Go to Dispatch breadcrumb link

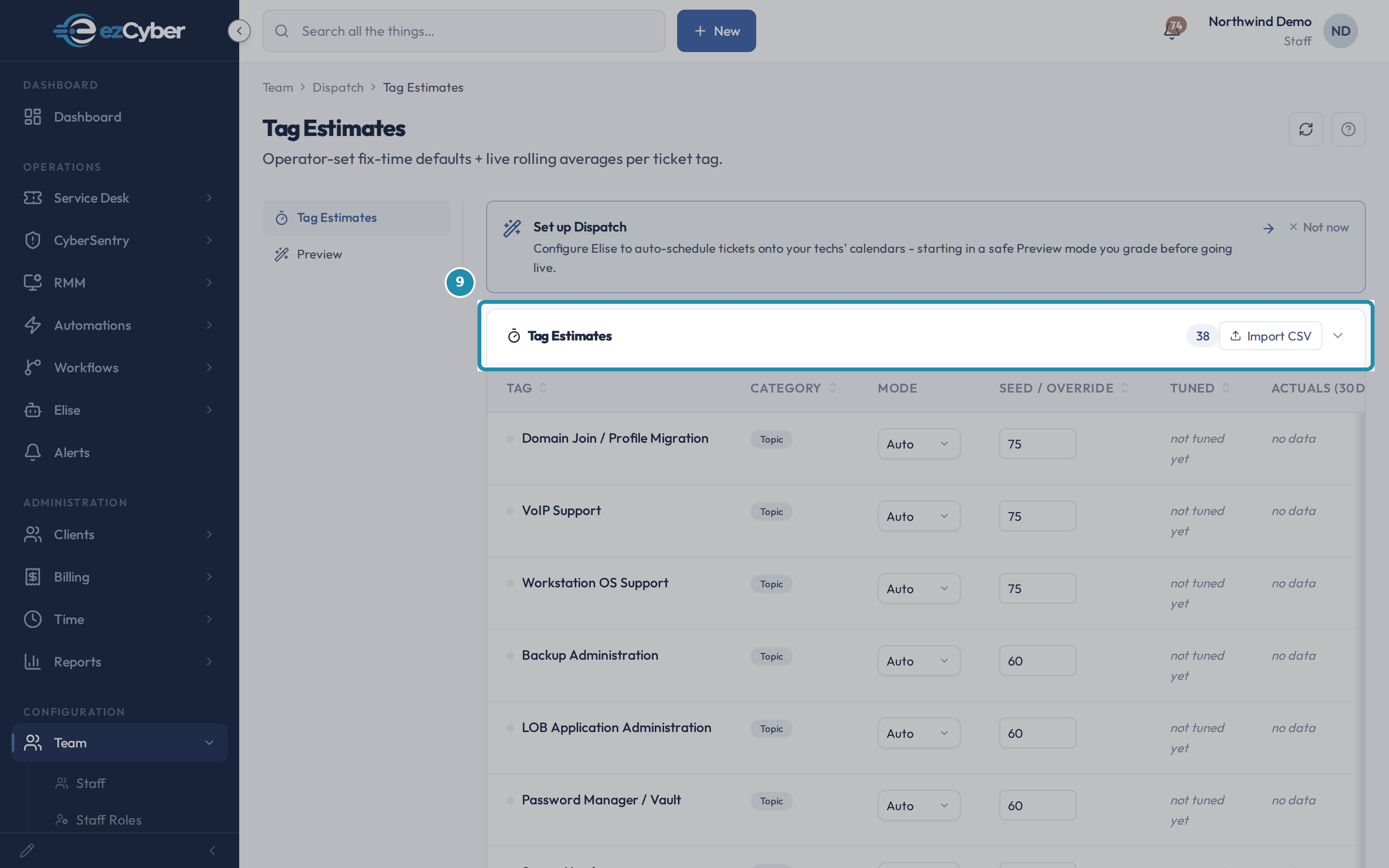tap(338, 87)
